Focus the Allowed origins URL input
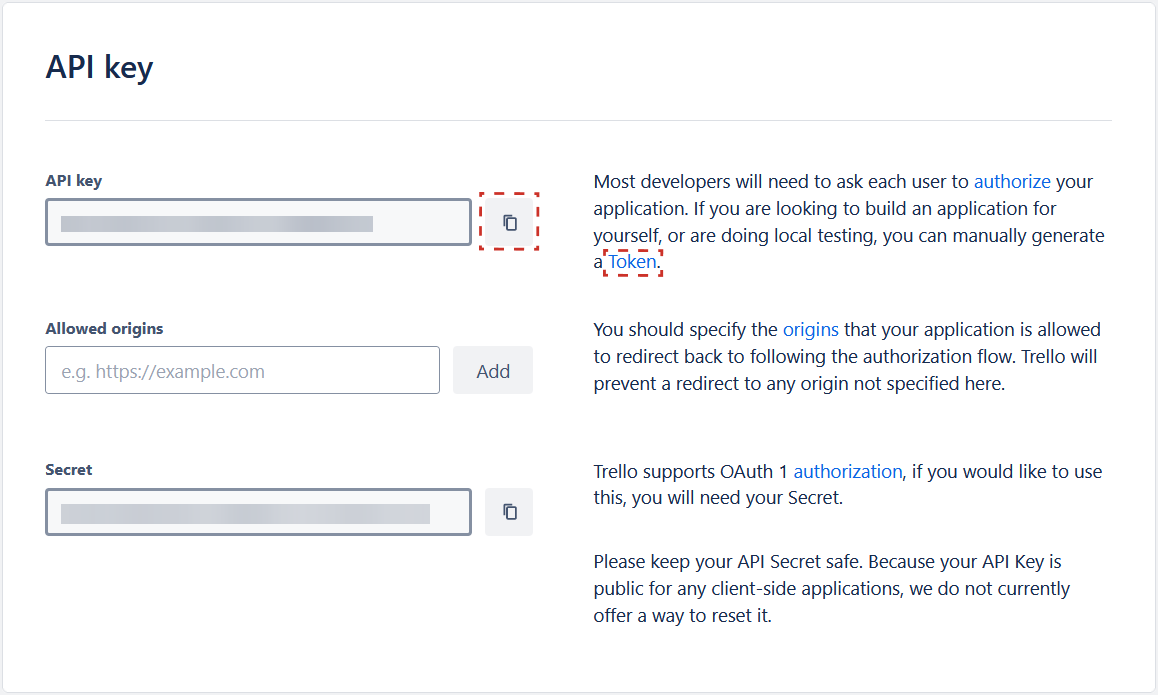Viewport: 1158px width, 695px height. pos(242,370)
